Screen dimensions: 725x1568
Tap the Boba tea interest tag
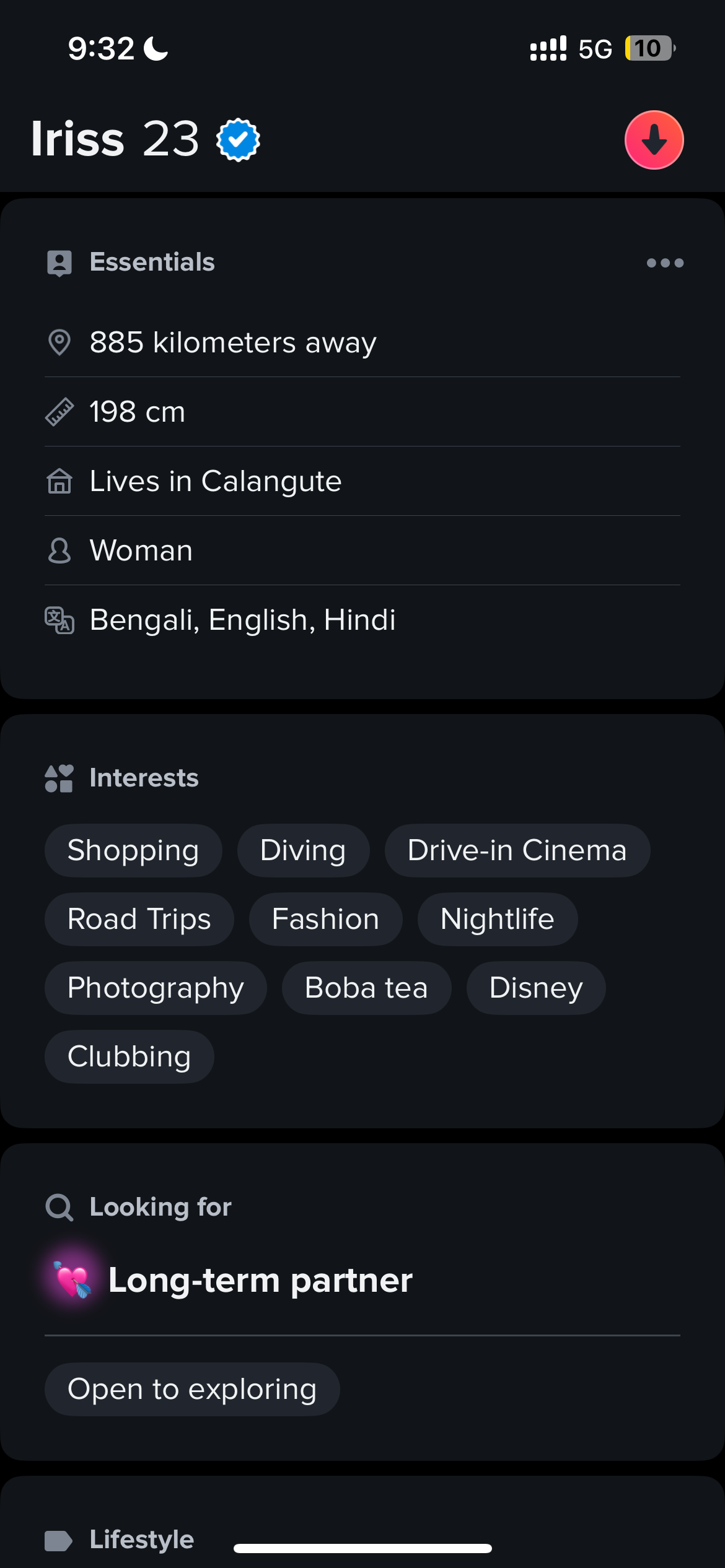tap(366, 988)
